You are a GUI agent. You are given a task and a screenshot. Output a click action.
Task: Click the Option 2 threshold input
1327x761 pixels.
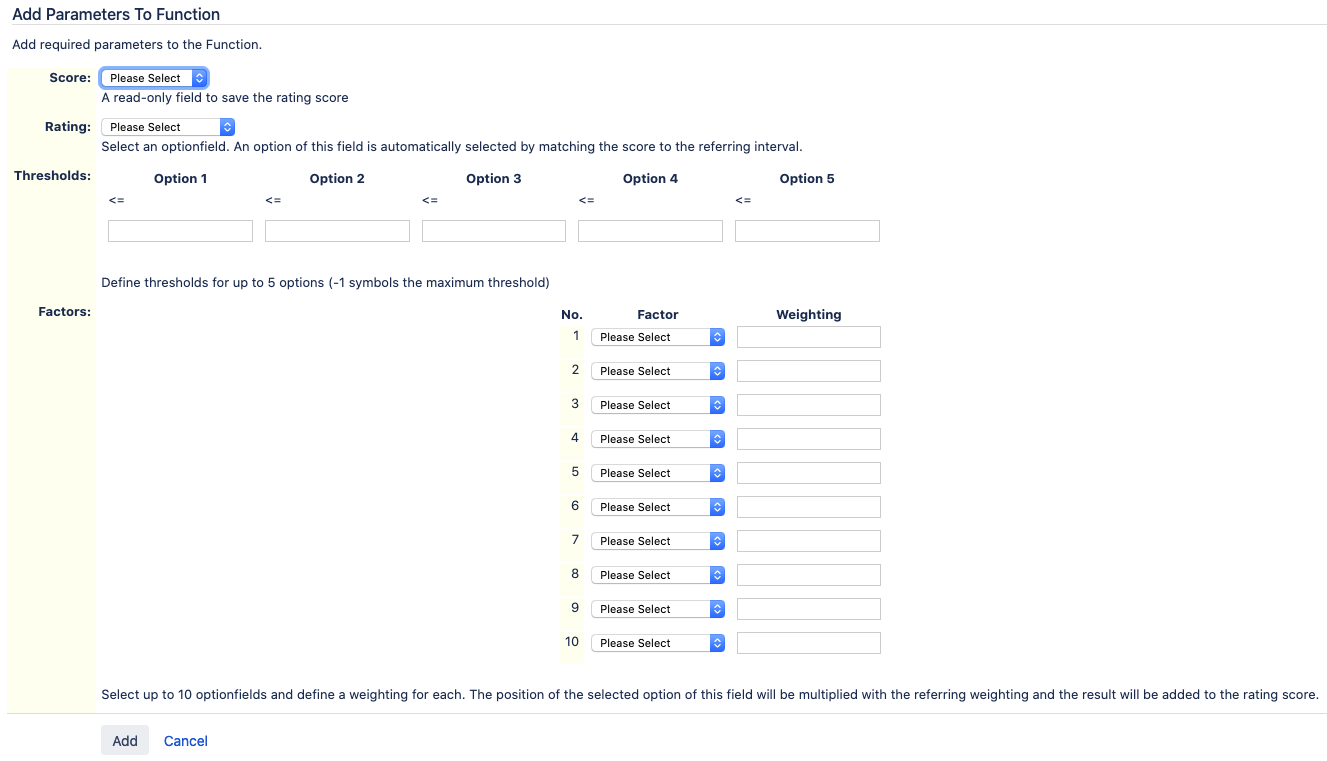tap(337, 231)
